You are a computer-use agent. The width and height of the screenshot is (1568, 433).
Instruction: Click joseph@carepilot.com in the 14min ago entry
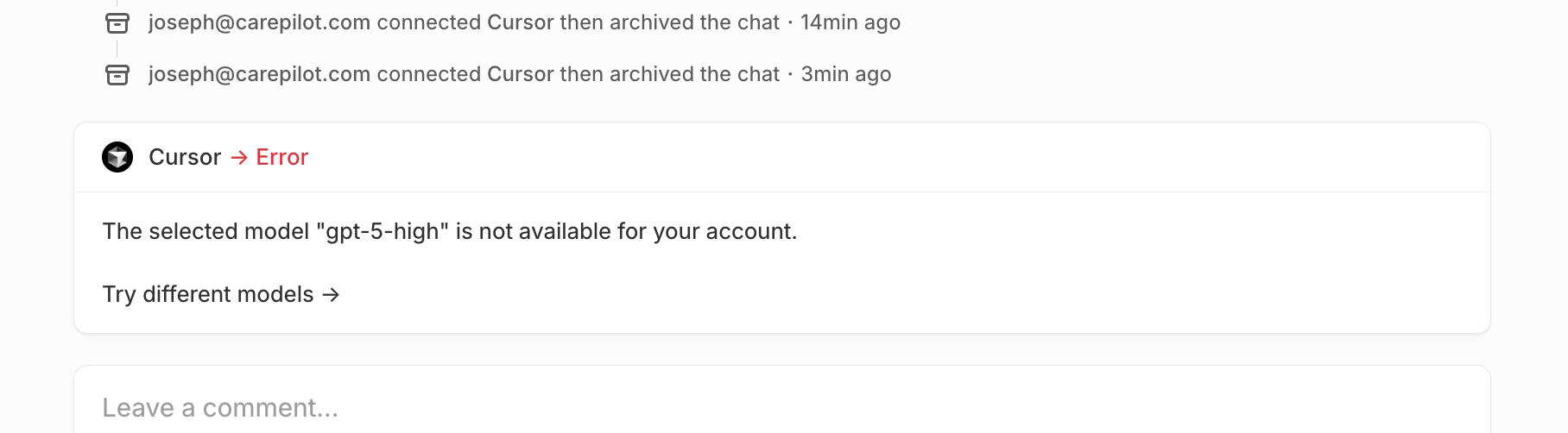(x=259, y=22)
